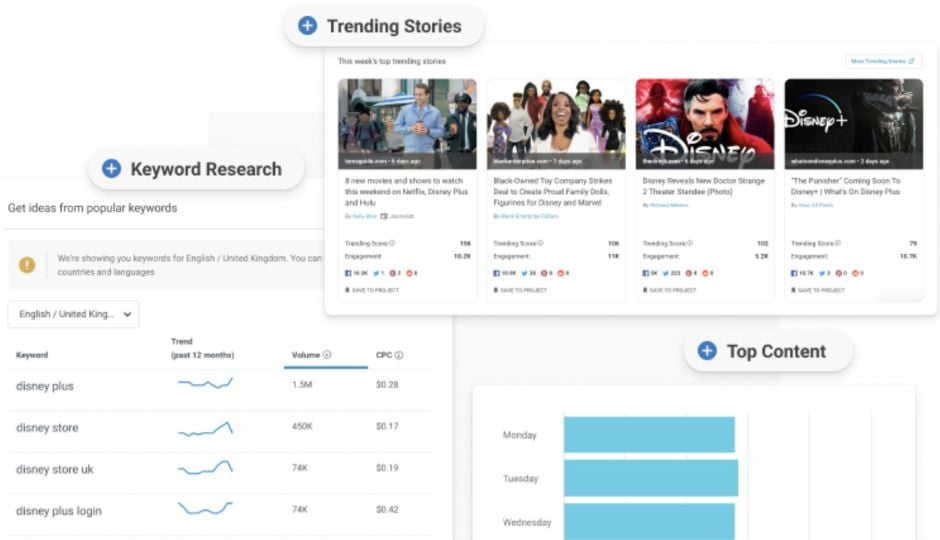Click Trending Score info icon on Doctor Strange story

pos(690,243)
